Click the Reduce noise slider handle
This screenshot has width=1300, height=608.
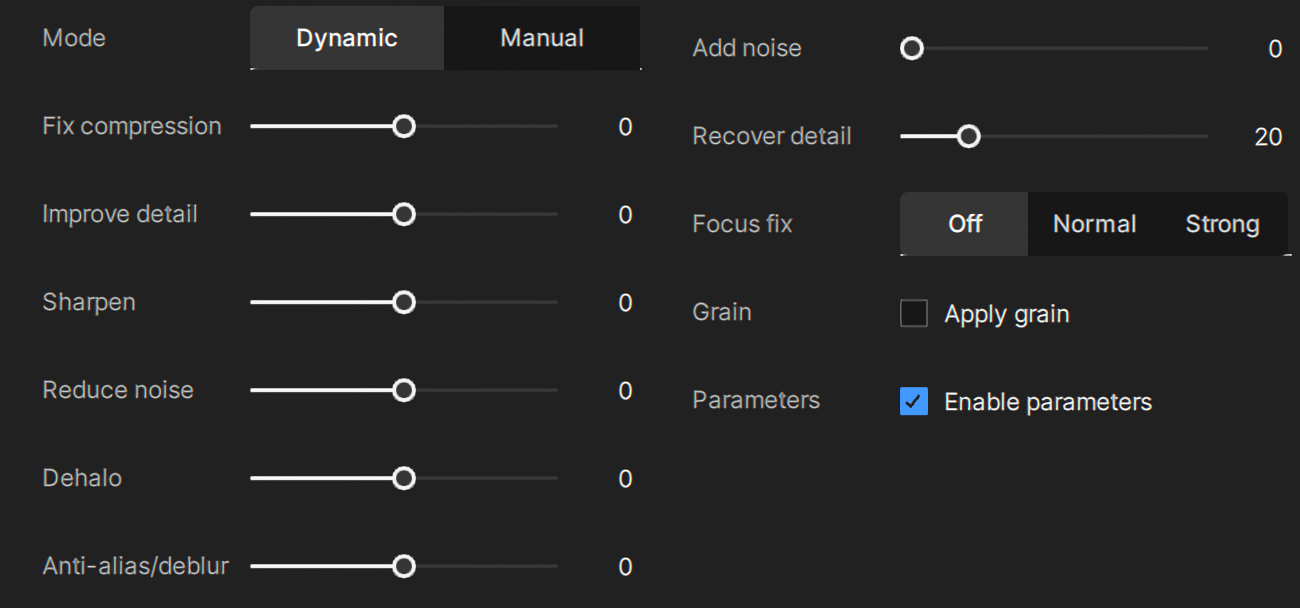coord(404,391)
